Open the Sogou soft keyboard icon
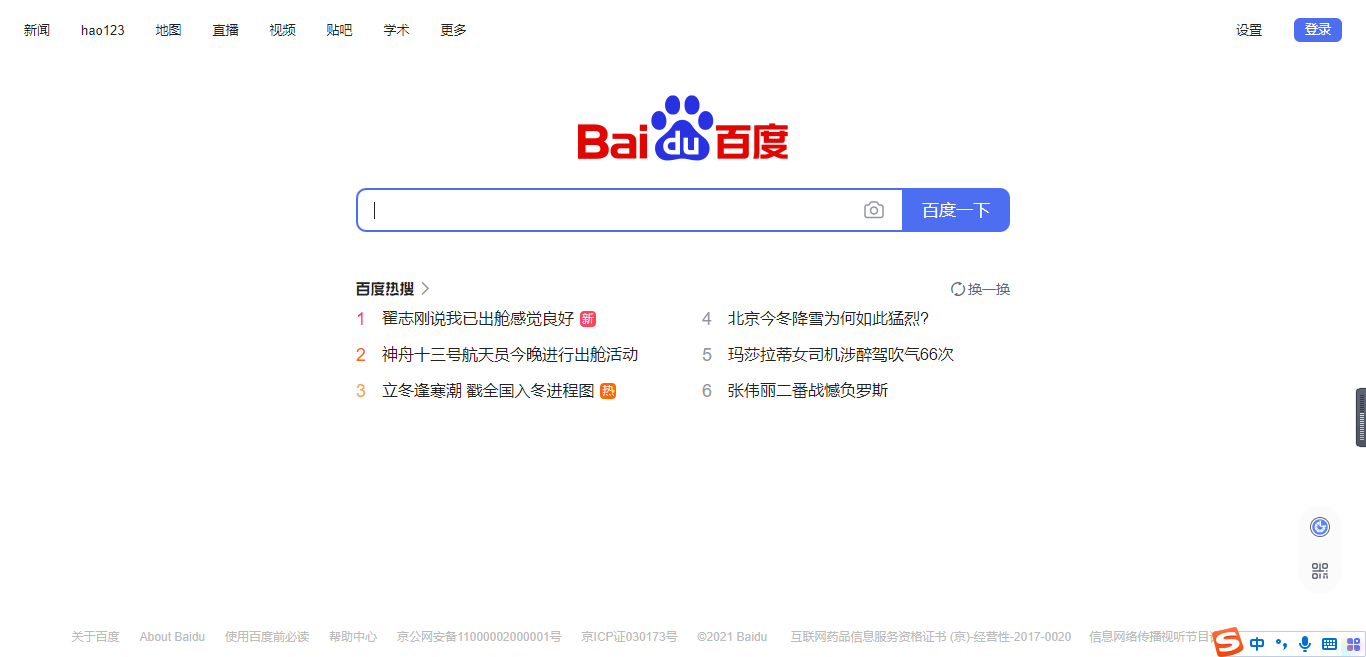This screenshot has width=1366, height=657. [x=1329, y=644]
